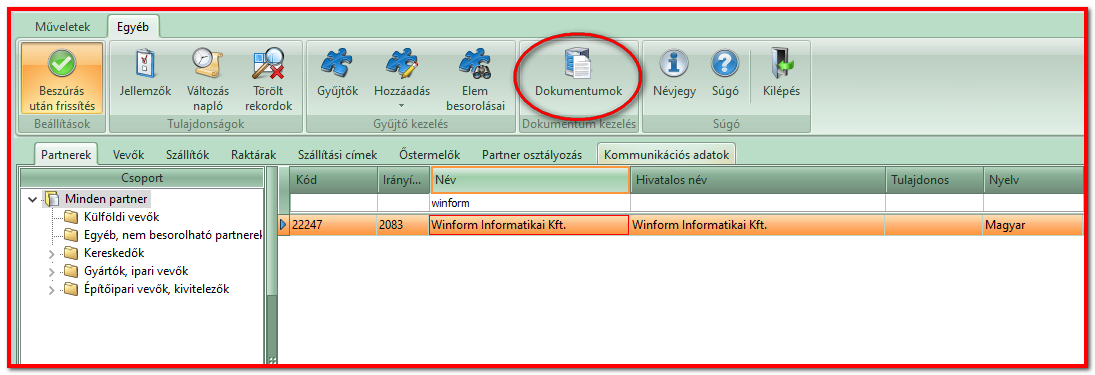Click the Hivatalos név column header
This screenshot has width=1095, height=375.
coord(758,180)
